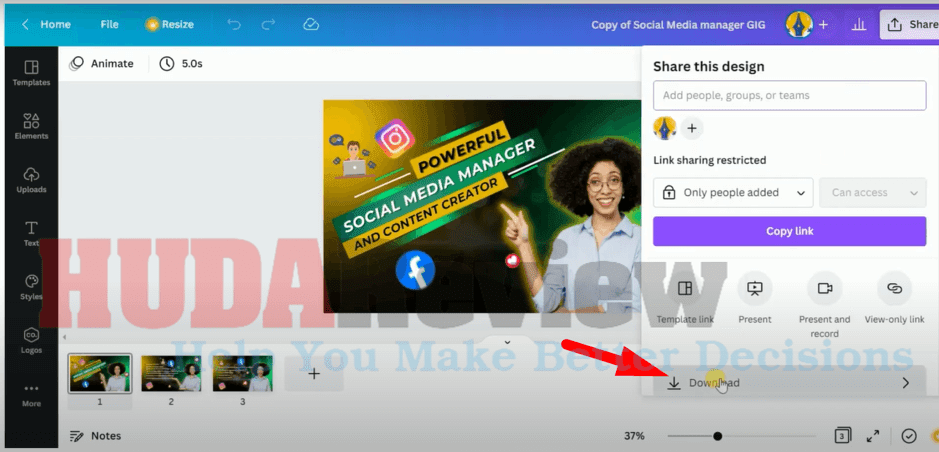The height and width of the screenshot is (452, 939).
Task: Open the Can access dropdown
Action: pos(873,193)
